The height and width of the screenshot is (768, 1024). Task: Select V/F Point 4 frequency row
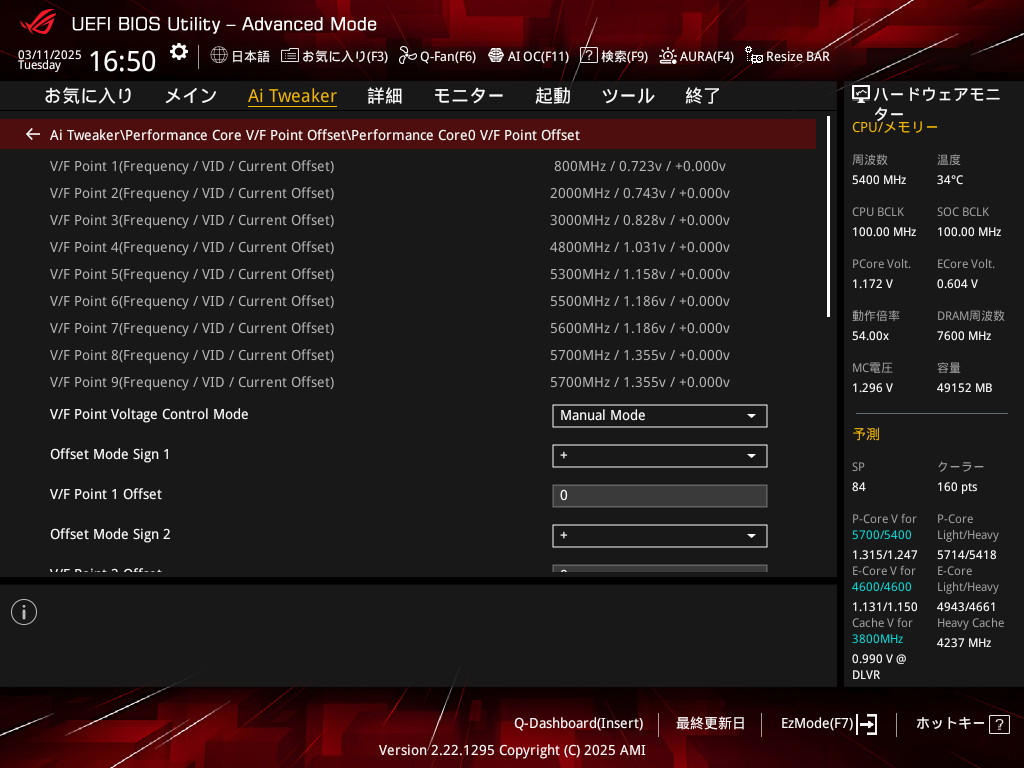408,247
